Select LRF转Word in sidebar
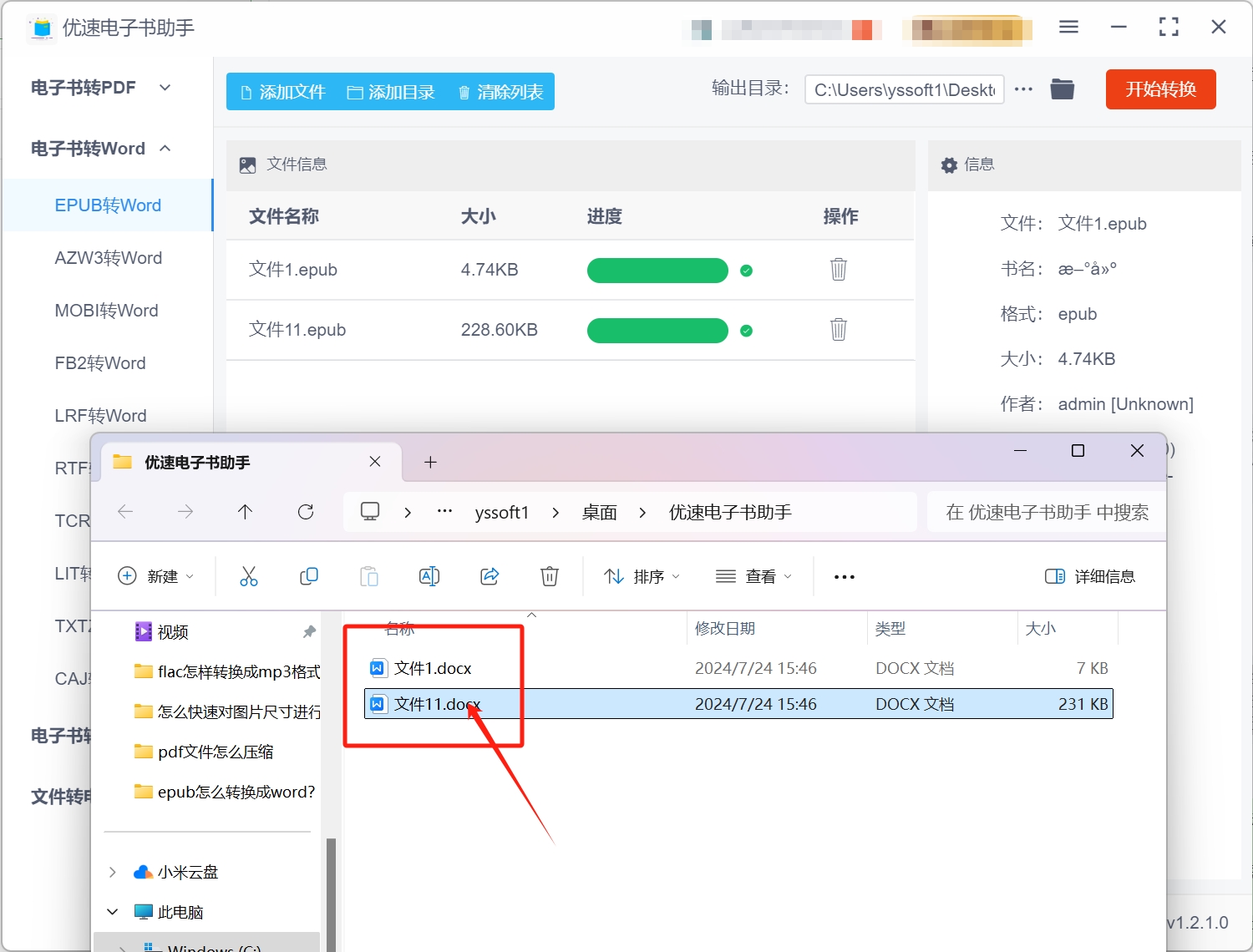Image resolution: width=1253 pixels, height=952 pixels. coord(100,416)
